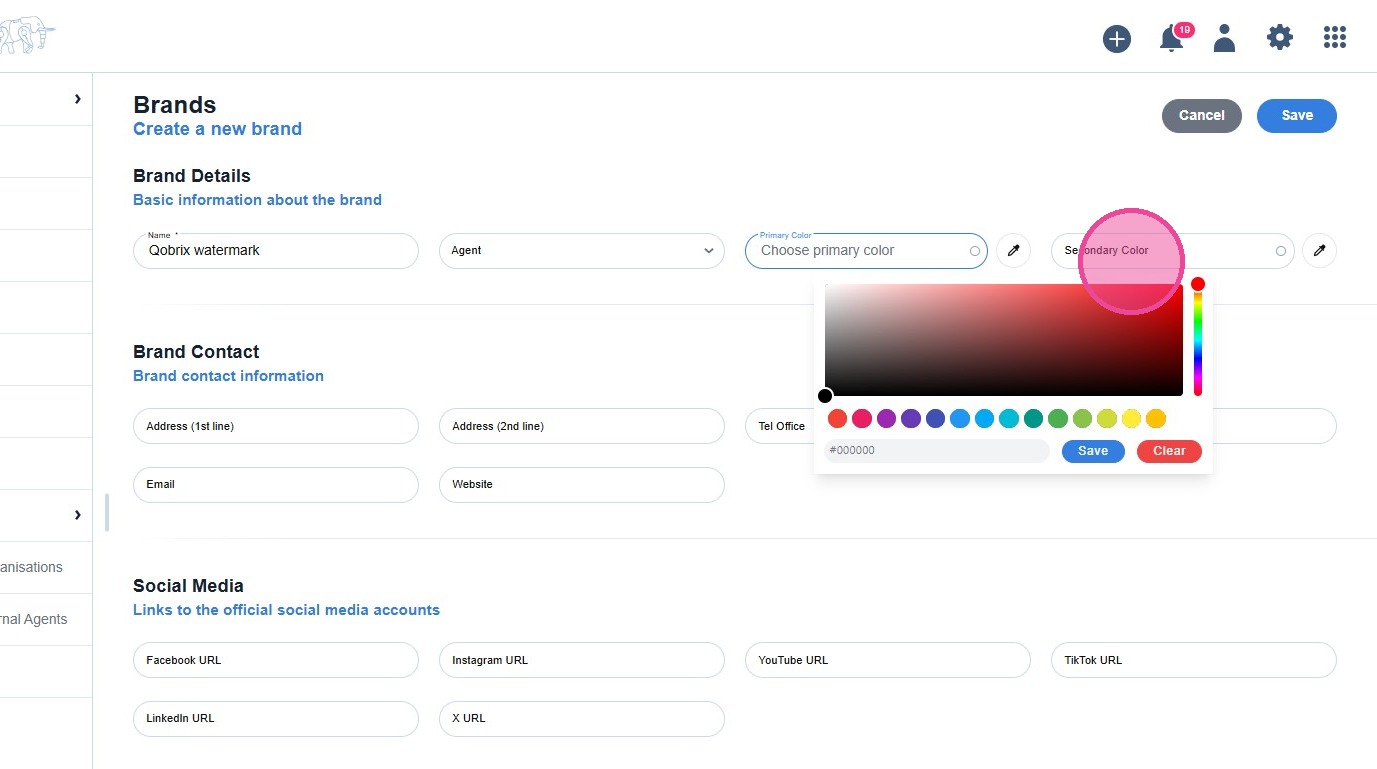This screenshot has height=769, width=1377.
Task: Open the user profile icon
Action: click(1224, 38)
